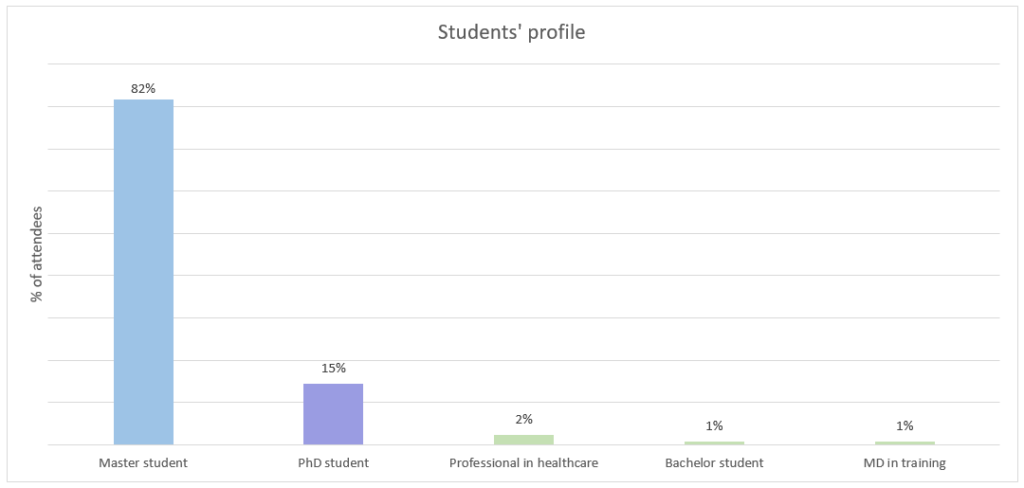The width and height of the screenshot is (1024, 488).
Task: Click the "MD in training" category label
Action: click(x=904, y=463)
